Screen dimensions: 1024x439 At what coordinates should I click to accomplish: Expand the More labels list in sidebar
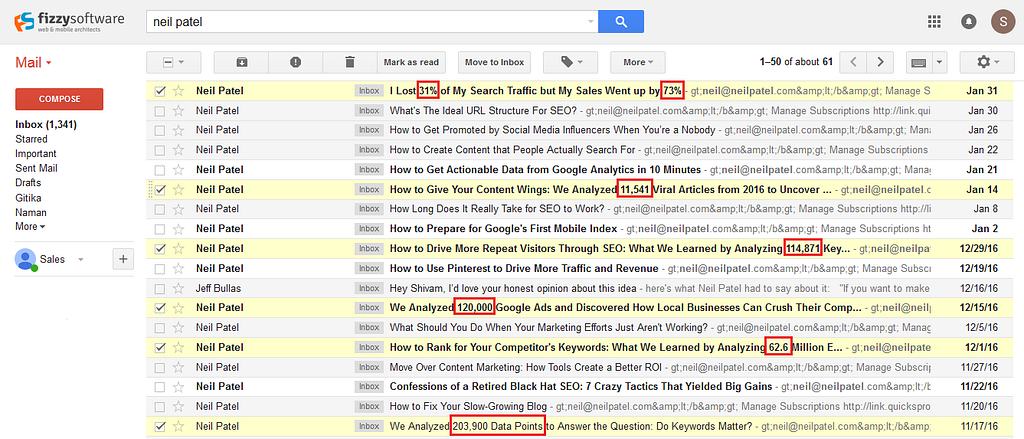click(30, 227)
